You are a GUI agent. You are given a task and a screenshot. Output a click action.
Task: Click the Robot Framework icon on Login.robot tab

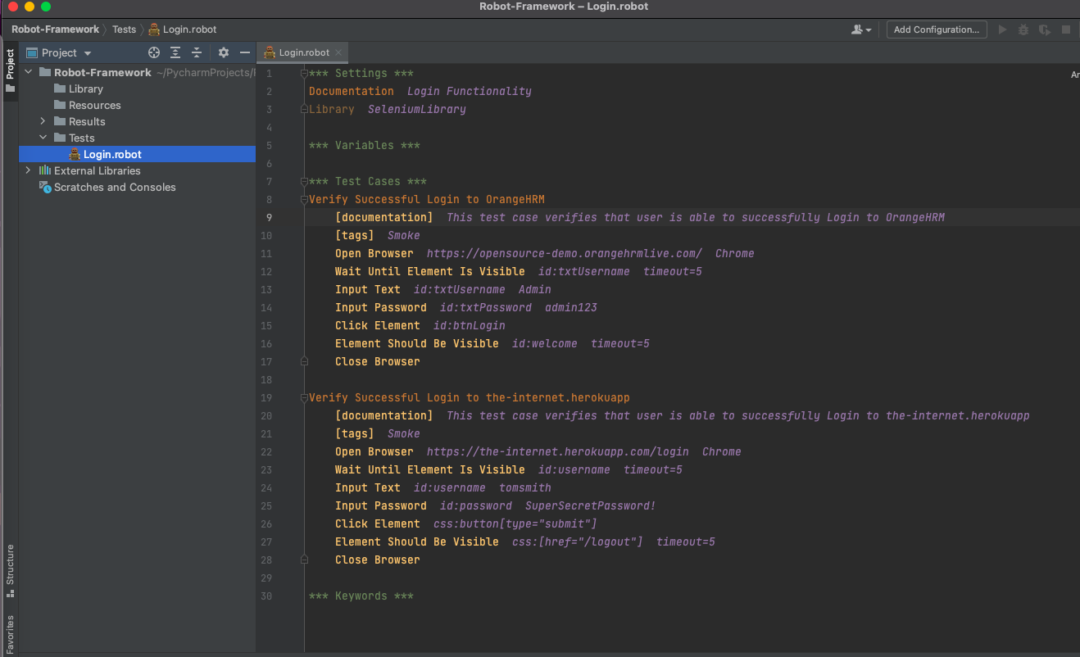[x=270, y=52]
